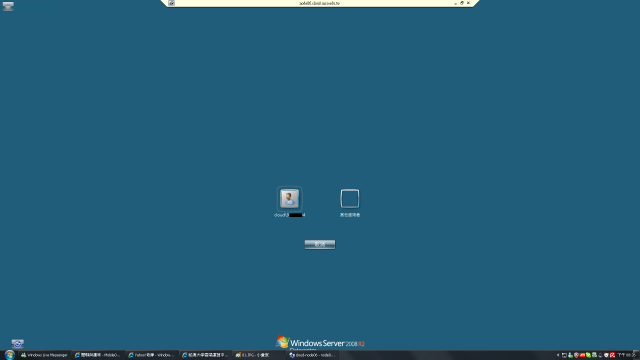Viewport: 640px width, 360px height.
Task: Click the red-and-white checkered tray icon
Action: (x=612, y=355)
